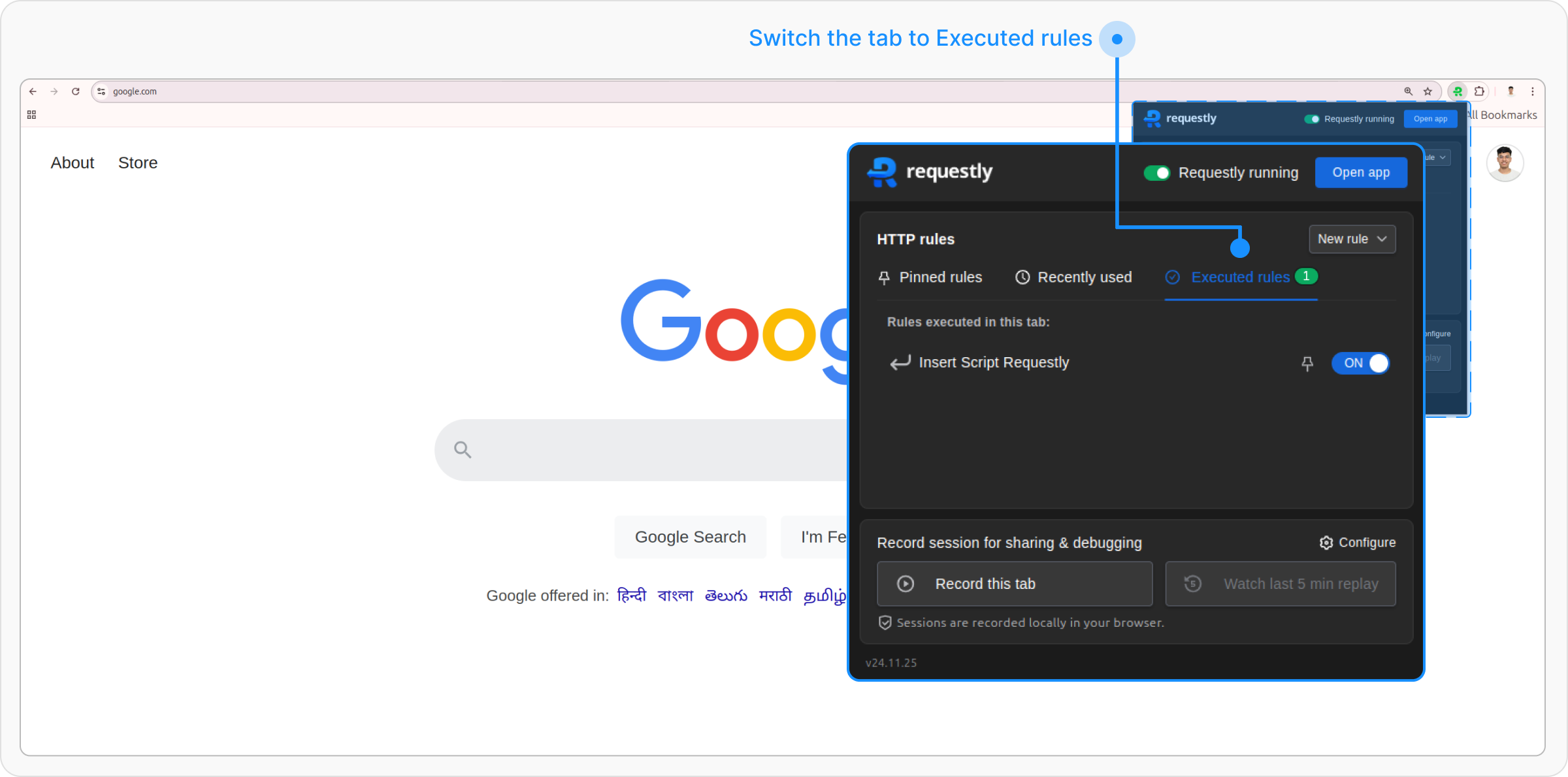Click the Chrome three-dot menu icon
Image resolution: width=1568 pixels, height=777 pixels.
point(1533,91)
